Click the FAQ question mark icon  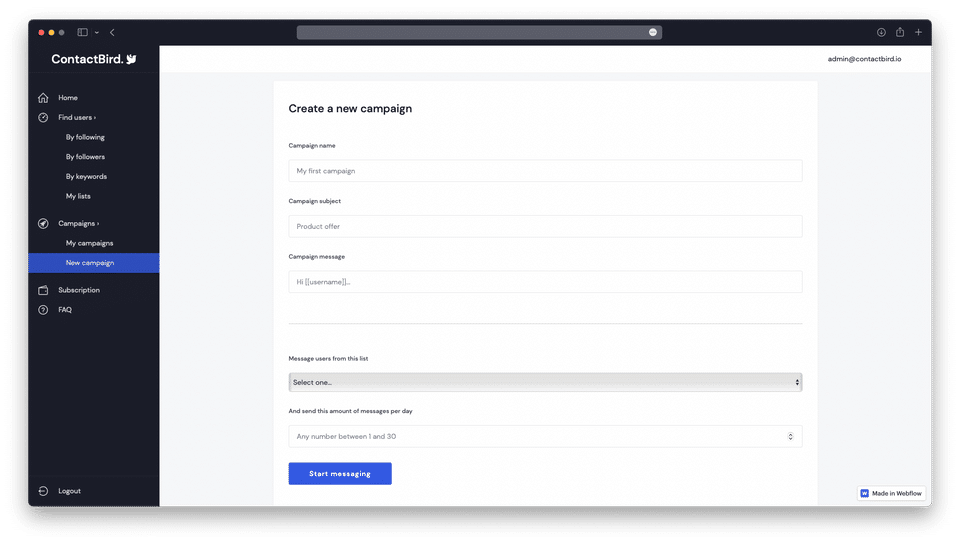click(43, 310)
